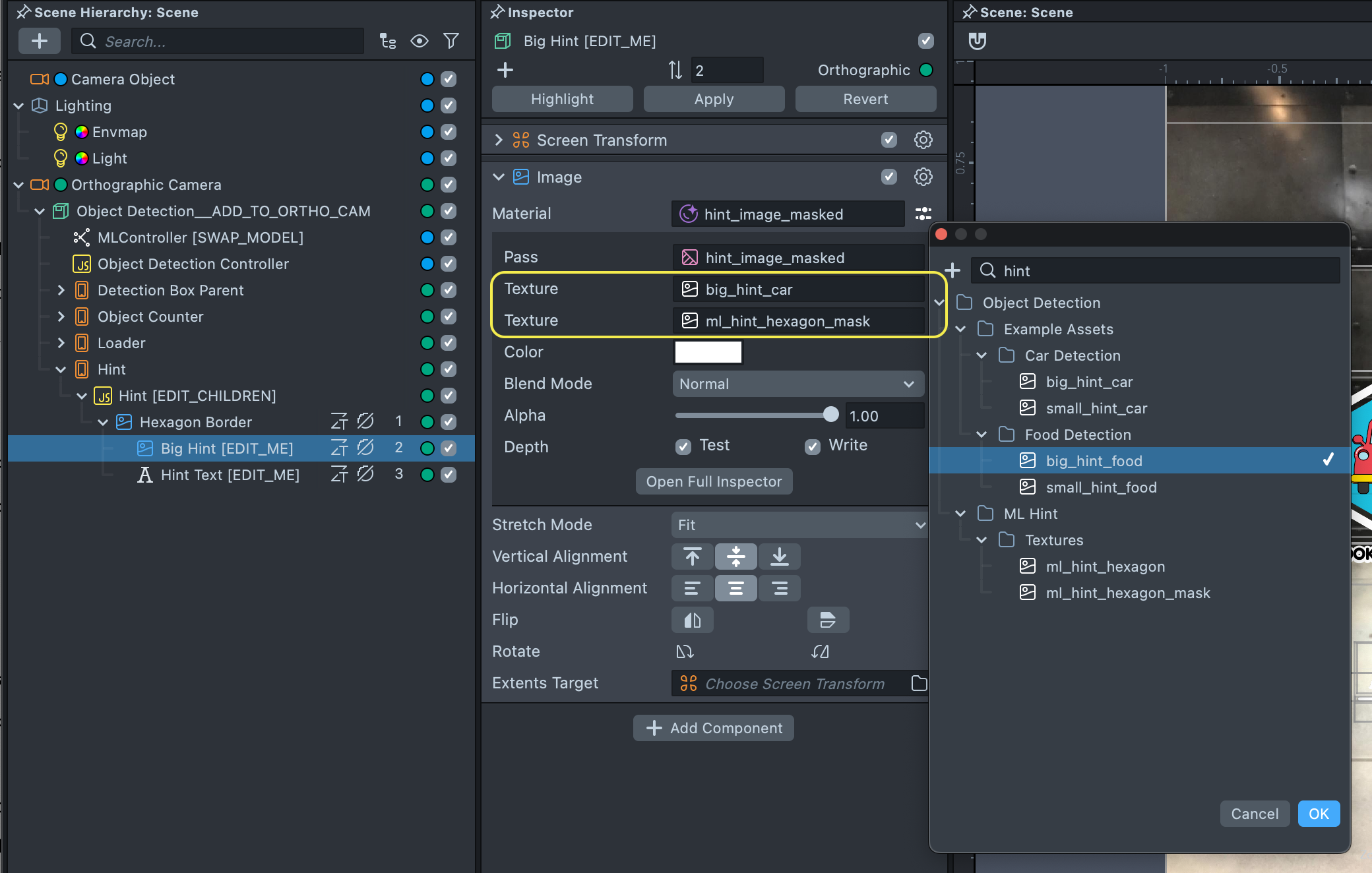Click the snapping magnet icon in Scene
The image size is (1372, 873).
coord(977,42)
